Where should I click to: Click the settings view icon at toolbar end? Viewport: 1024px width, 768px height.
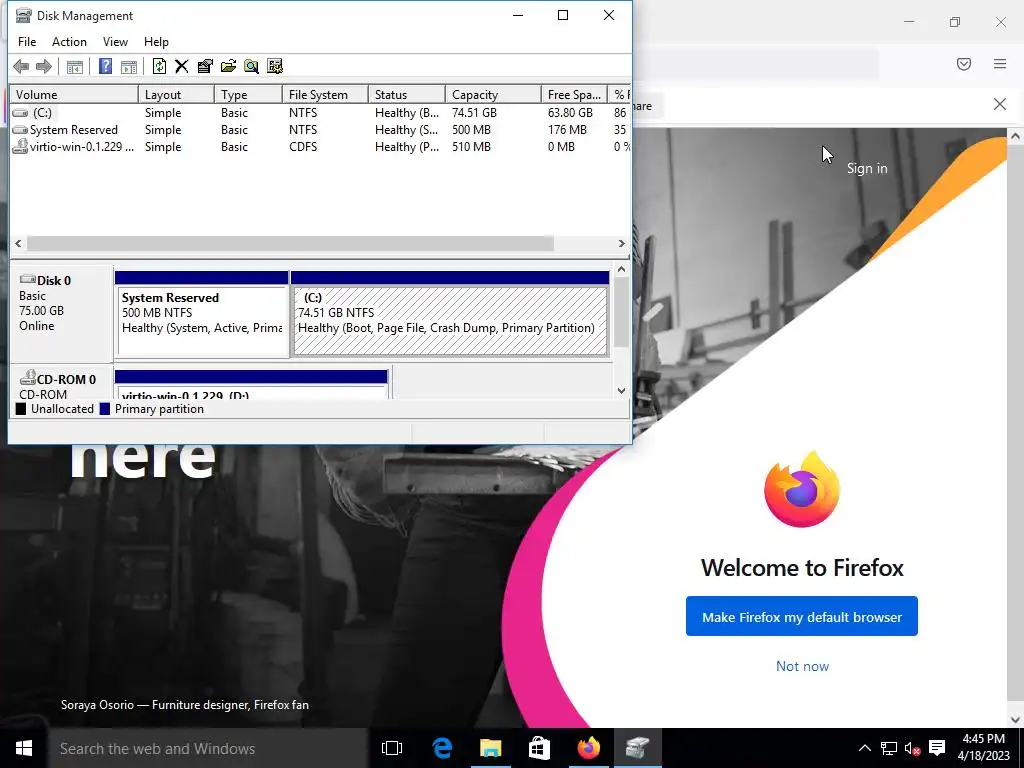pyautogui.click(x=275, y=66)
